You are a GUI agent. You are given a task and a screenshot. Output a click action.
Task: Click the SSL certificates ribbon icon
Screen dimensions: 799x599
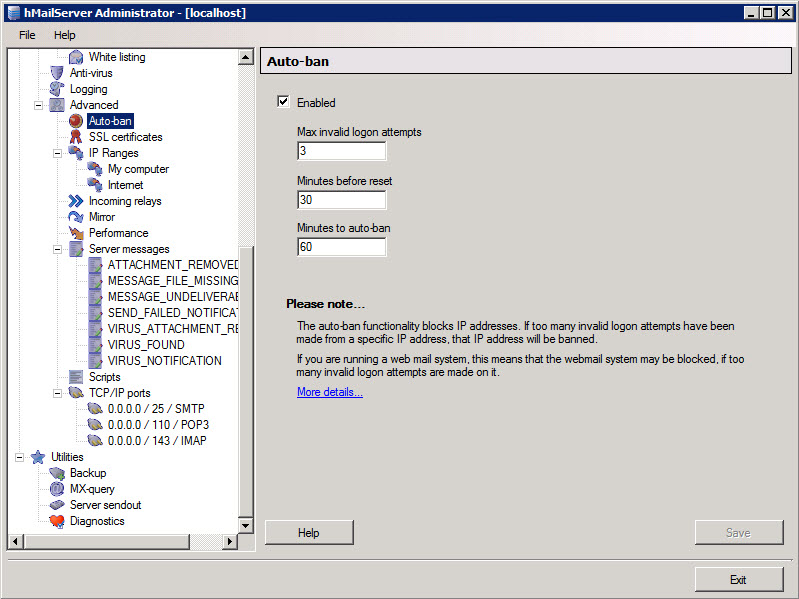pyautogui.click(x=76, y=137)
